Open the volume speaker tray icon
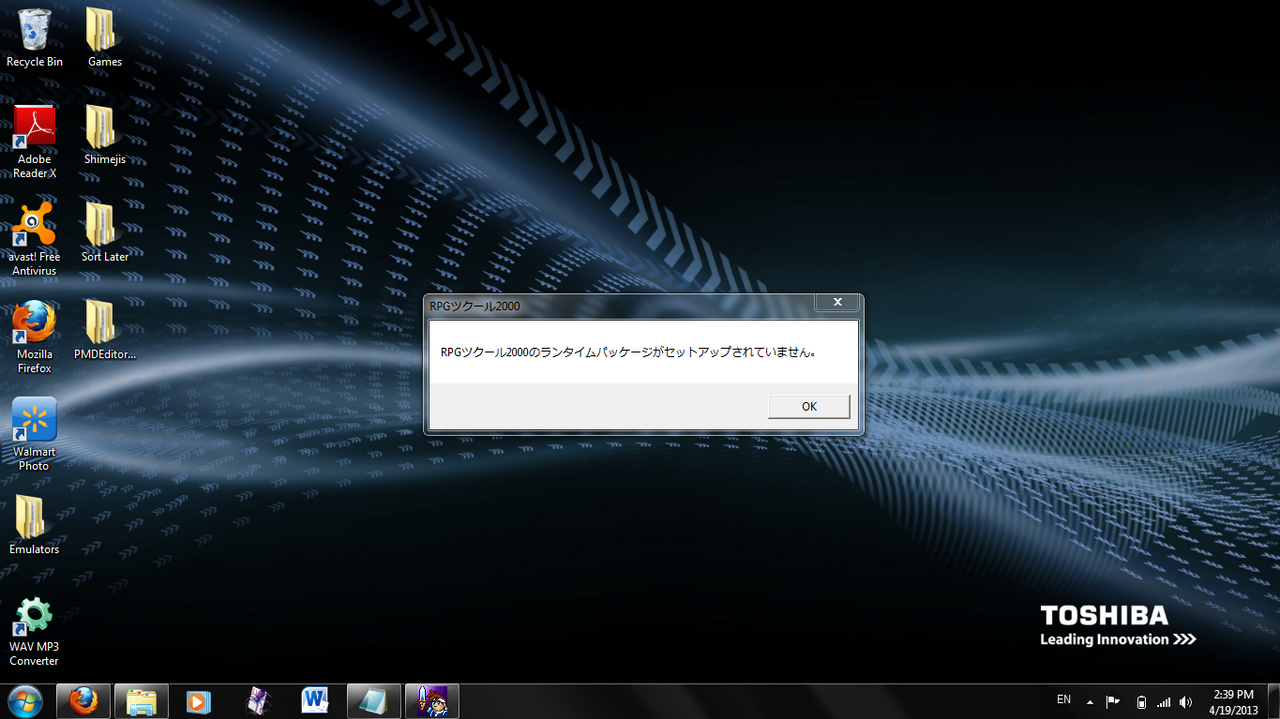Screen dimensions: 1280x719 (1186, 702)
